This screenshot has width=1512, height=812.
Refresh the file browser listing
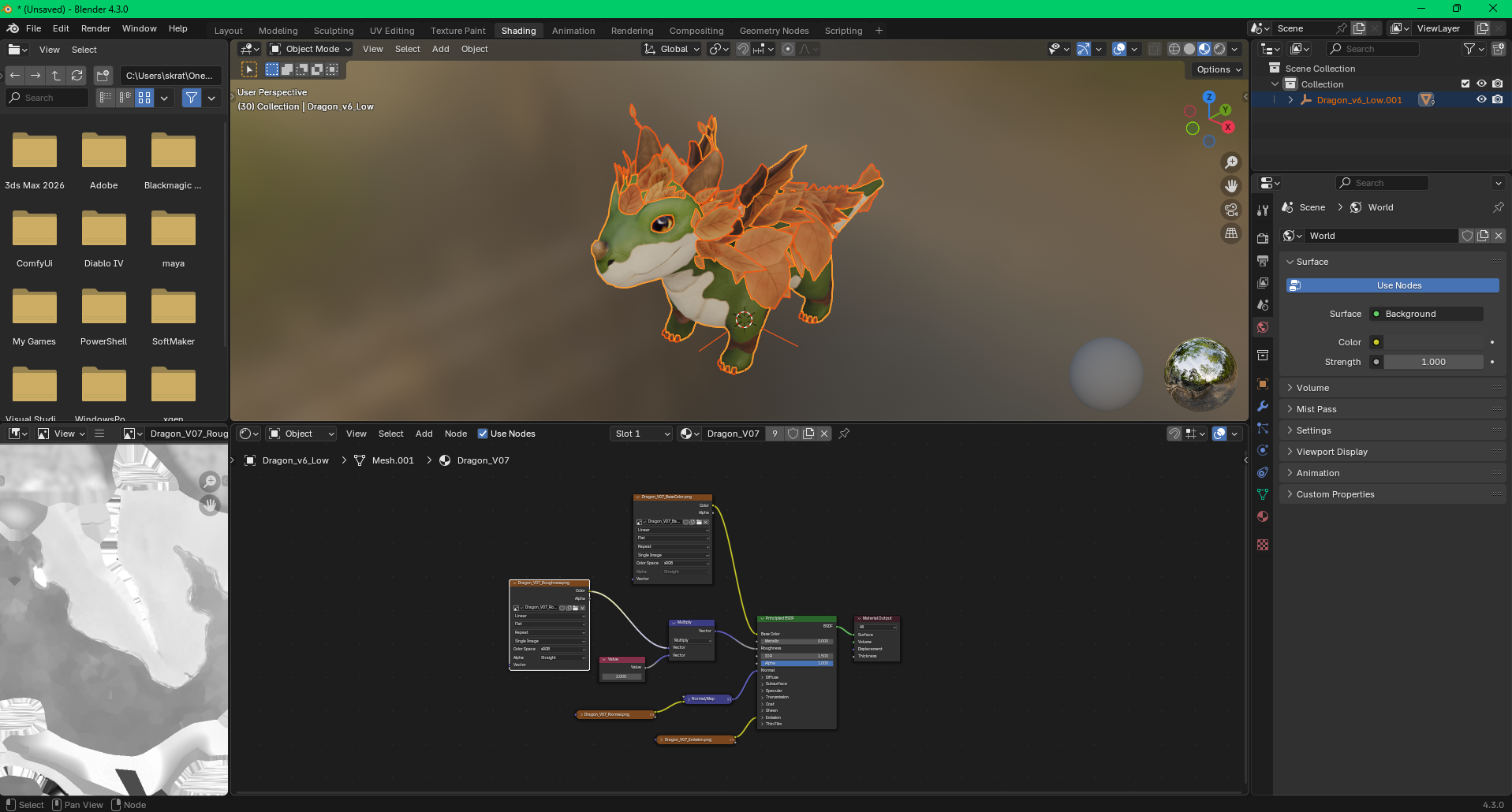[77, 76]
